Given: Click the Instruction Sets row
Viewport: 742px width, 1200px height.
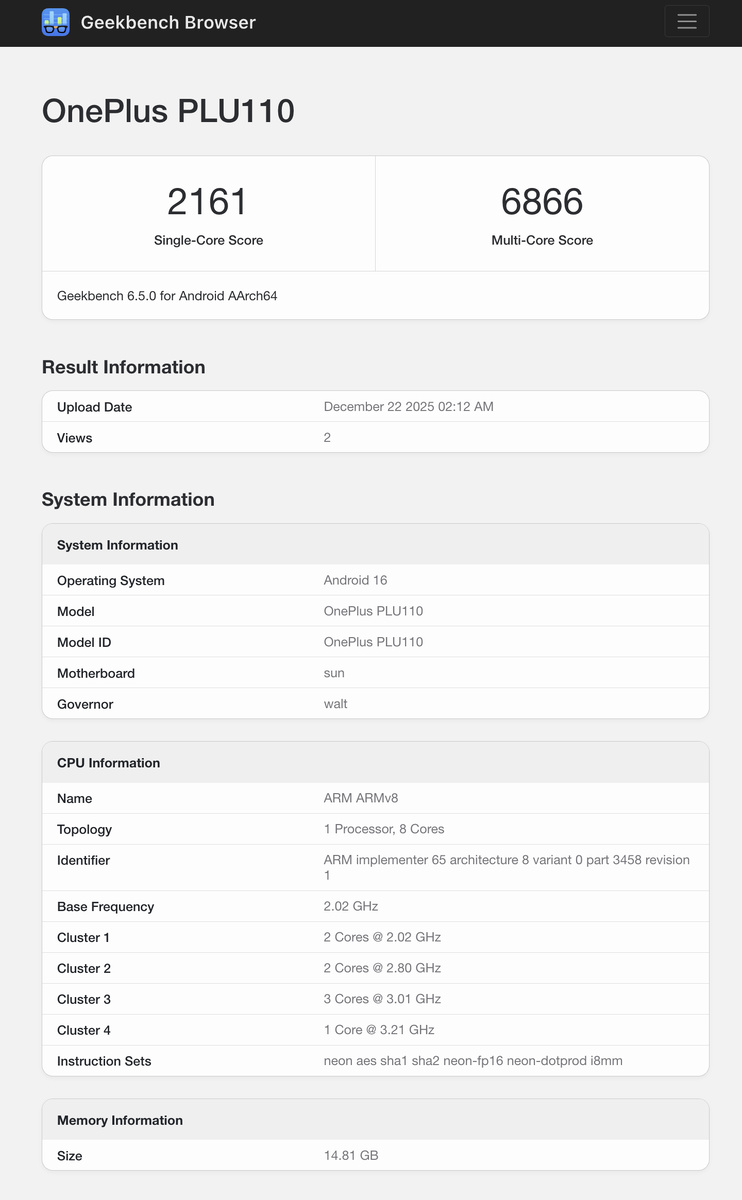Looking at the screenshot, I should click(x=375, y=1060).
